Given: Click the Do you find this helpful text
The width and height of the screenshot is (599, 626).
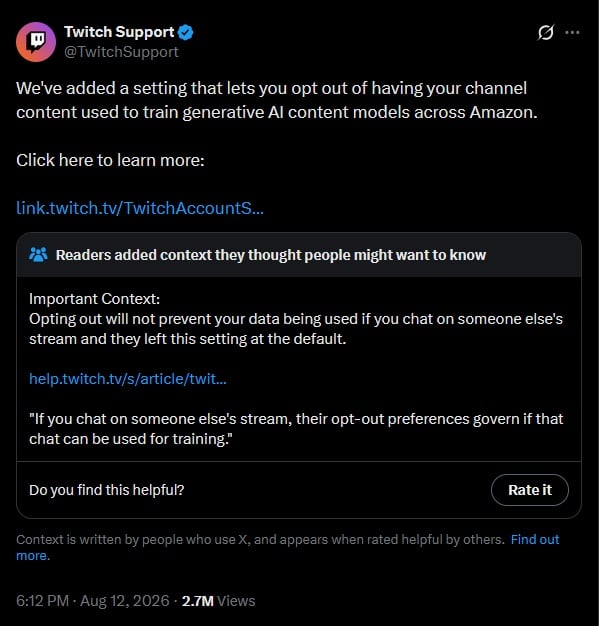Looking at the screenshot, I should pyautogui.click(x=107, y=490).
